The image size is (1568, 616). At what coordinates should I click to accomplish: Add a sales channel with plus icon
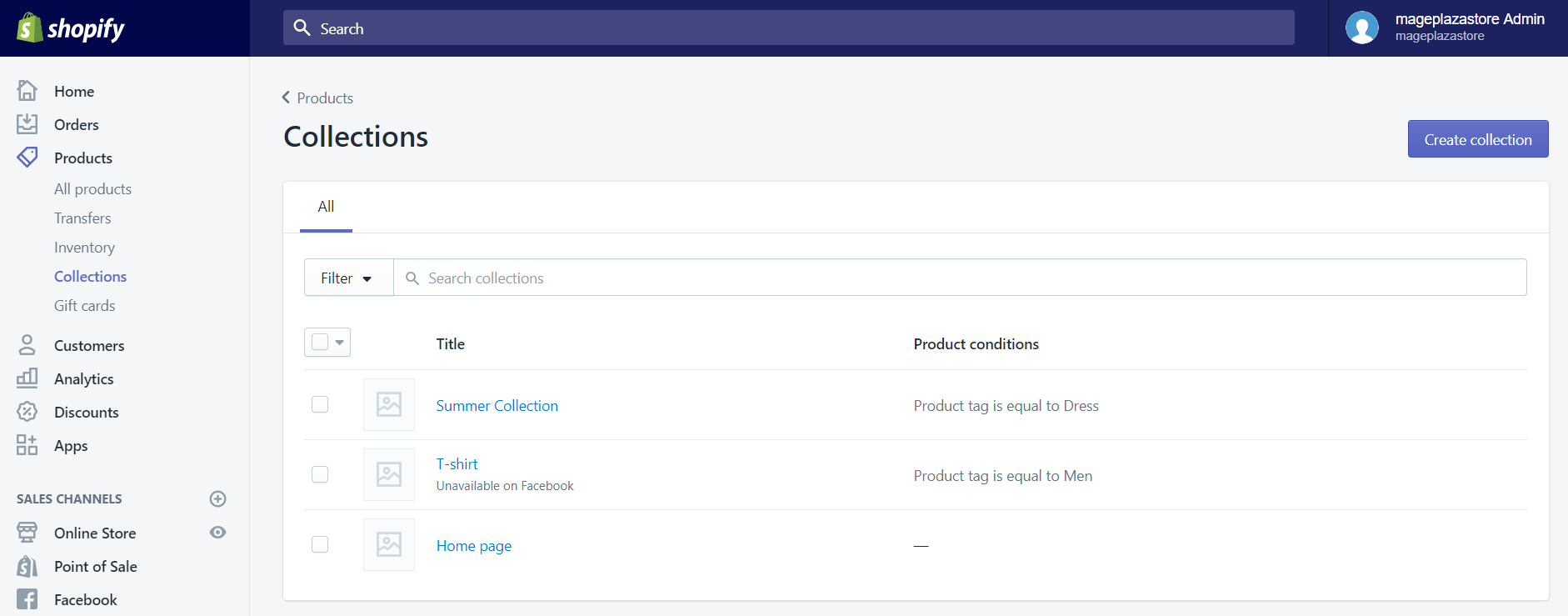pos(217,498)
